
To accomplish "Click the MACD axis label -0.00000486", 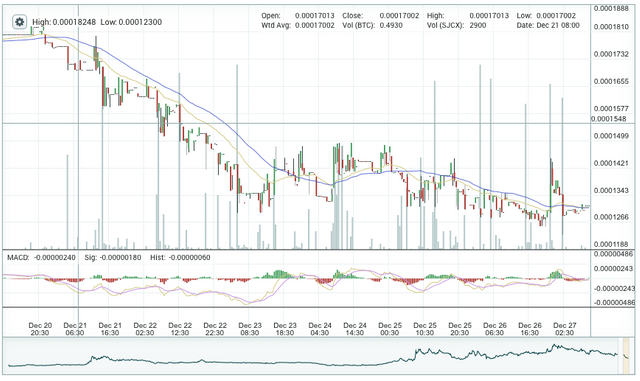I will [x=613, y=303].
